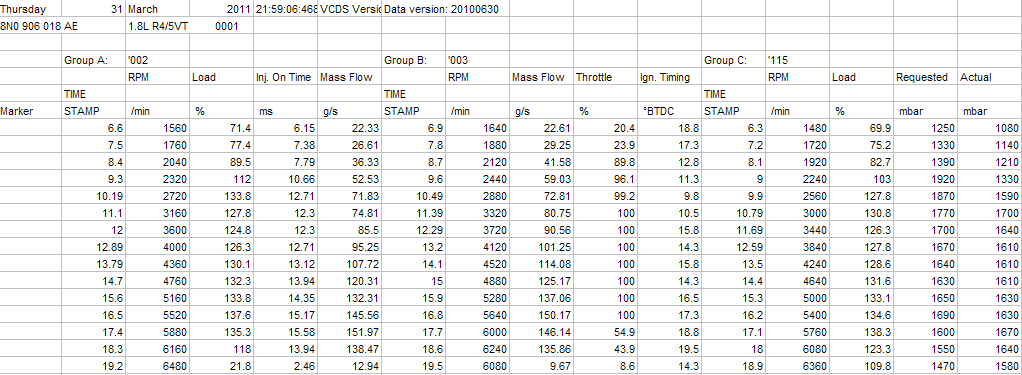Select ignition timing value 16.5
1022x375 pixels.
670,297
